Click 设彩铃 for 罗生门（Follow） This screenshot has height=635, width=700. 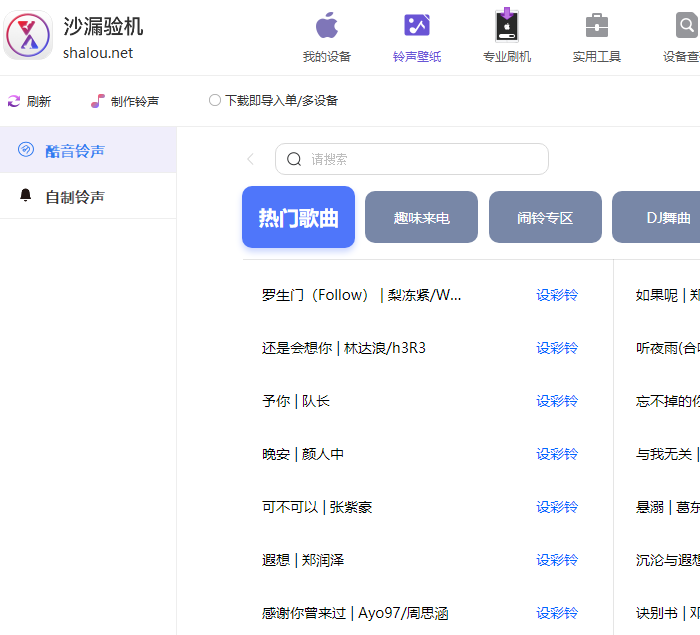[557, 295]
